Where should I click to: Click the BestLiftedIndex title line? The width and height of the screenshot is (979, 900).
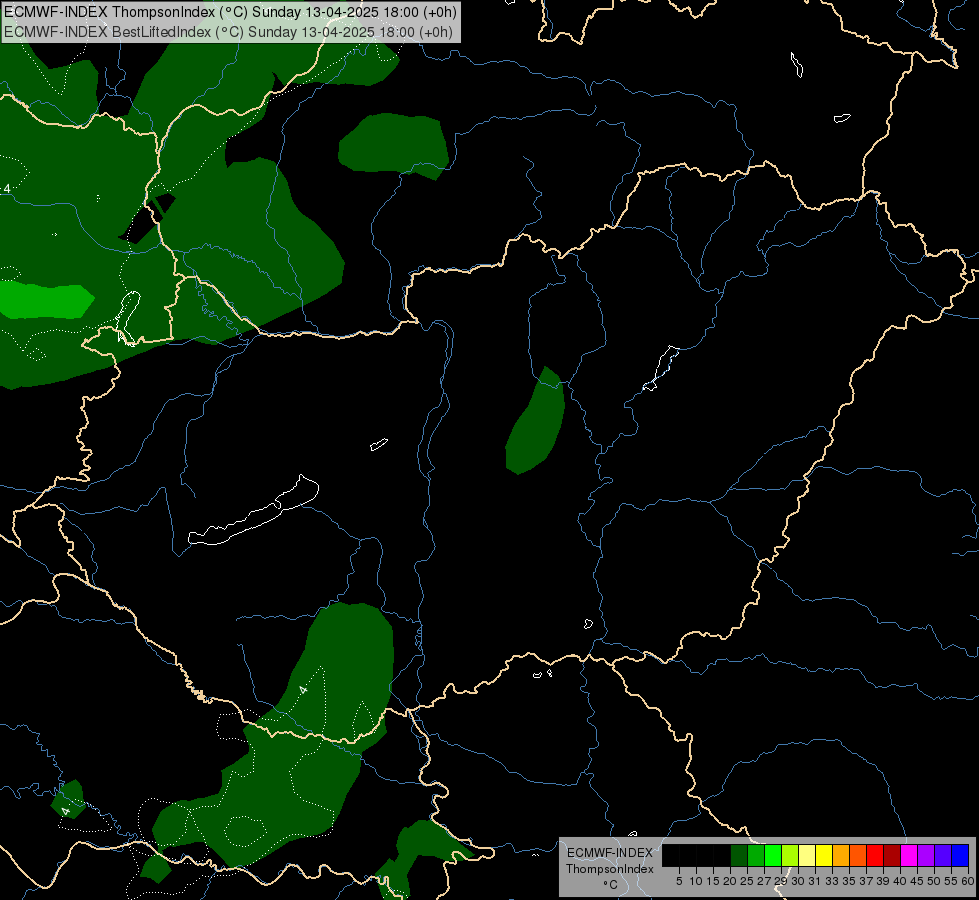point(229,31)
